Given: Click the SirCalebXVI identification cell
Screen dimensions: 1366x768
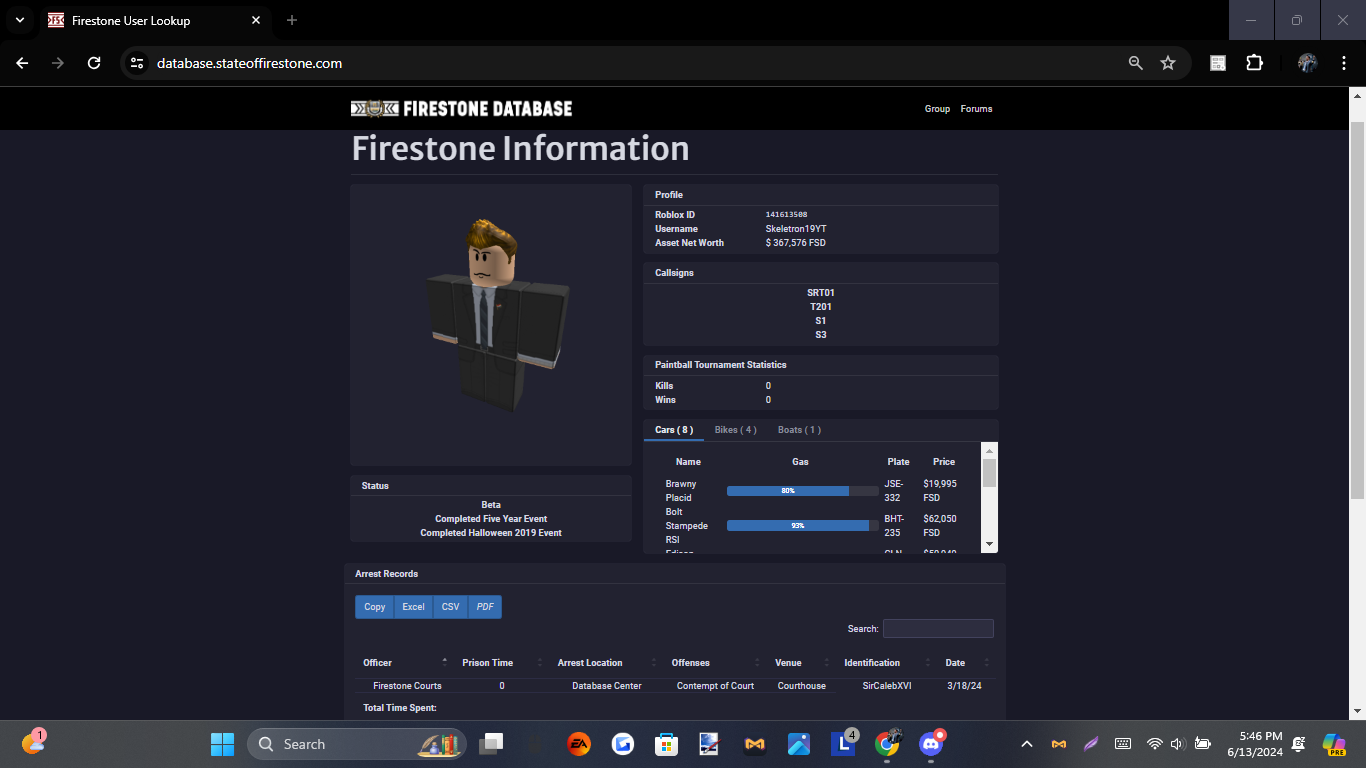Looking at the screenshot, I should pyautogui.click(x=887, y=686).
